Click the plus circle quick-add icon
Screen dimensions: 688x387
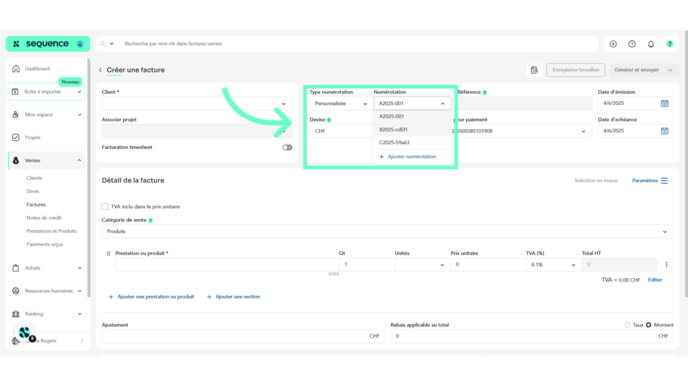(613, 44)
